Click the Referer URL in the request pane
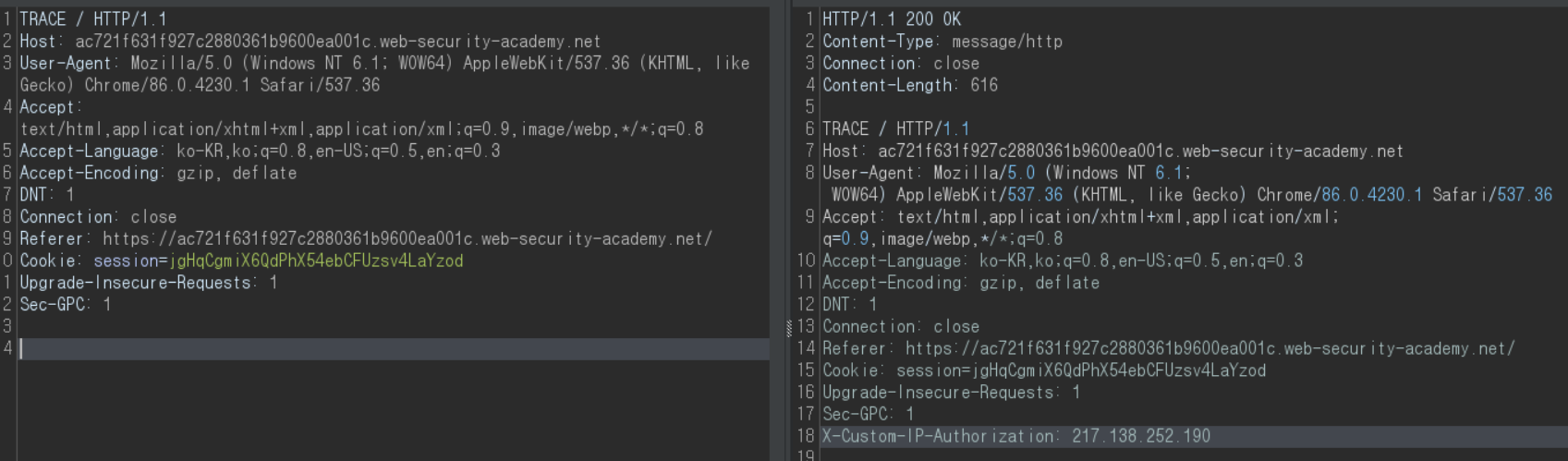The width and height of the screenshot is (1568, 461). point(407,239)
